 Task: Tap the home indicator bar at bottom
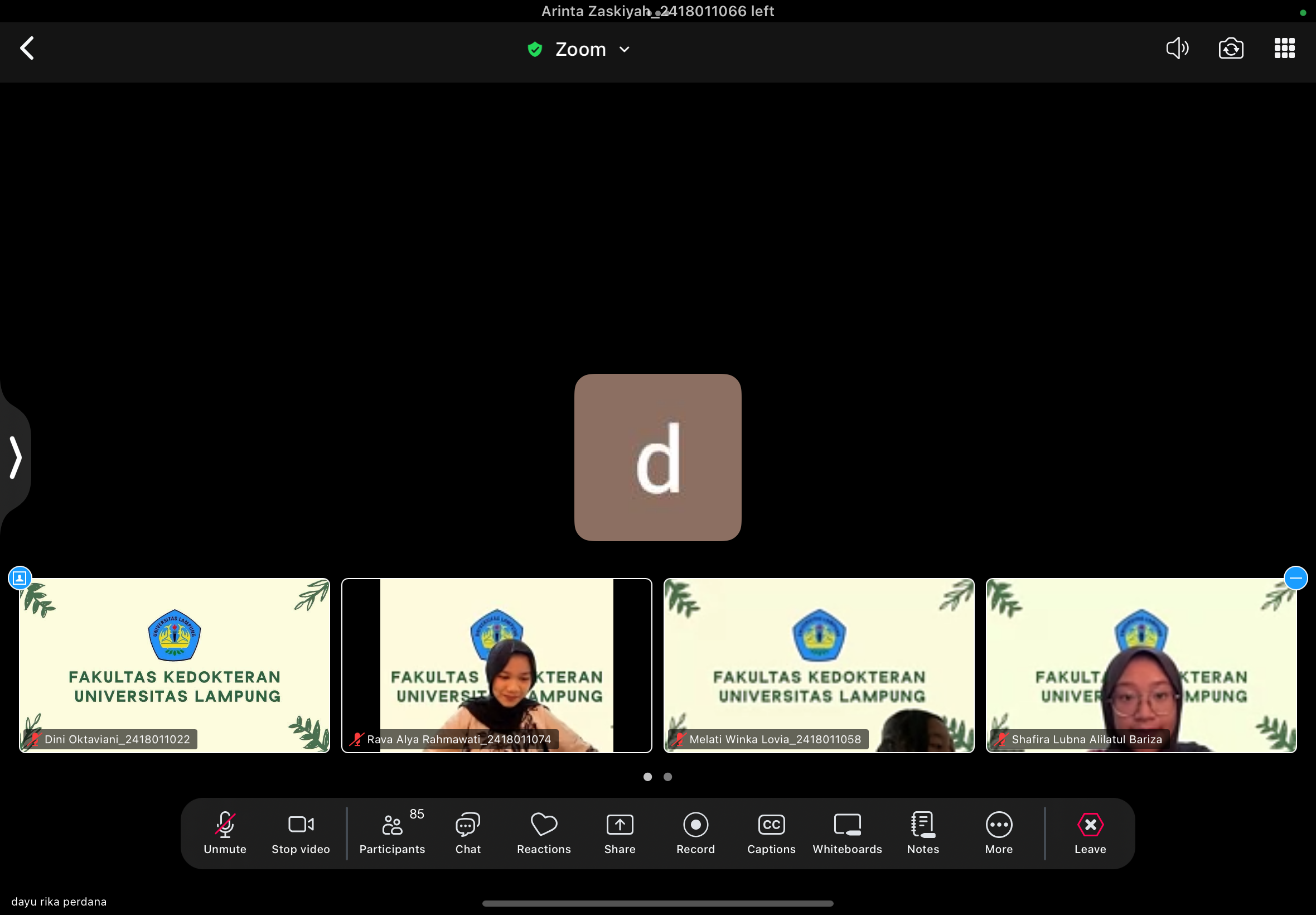(x=657, y=903)
